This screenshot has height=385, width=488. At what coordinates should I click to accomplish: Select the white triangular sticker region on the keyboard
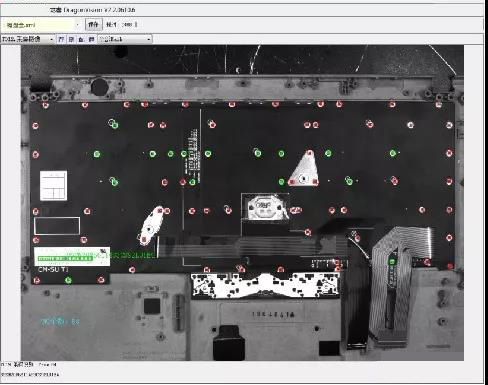[x=304, y=169]
